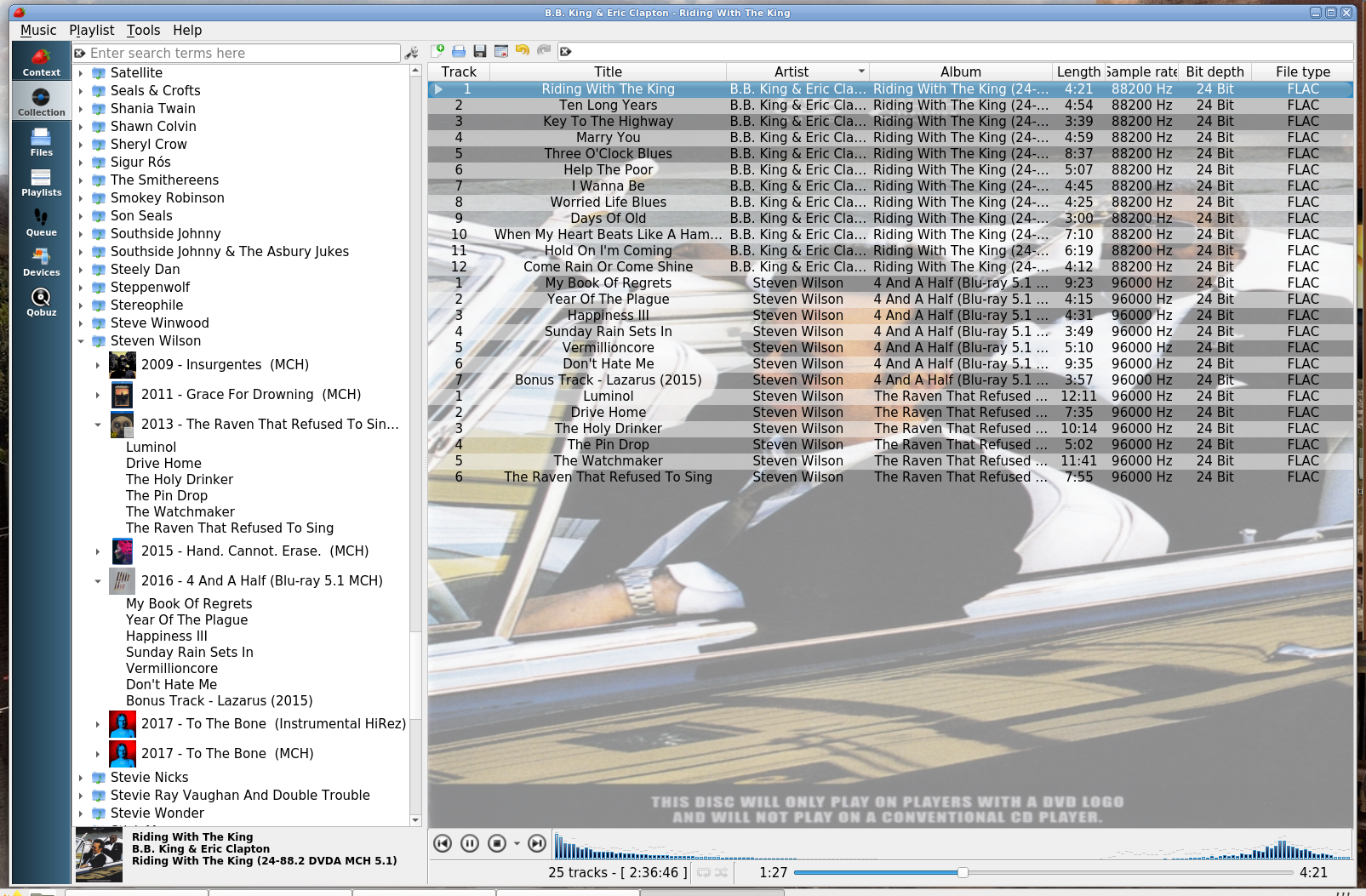
Task: Skip to the next track
Action: (537, 843)
